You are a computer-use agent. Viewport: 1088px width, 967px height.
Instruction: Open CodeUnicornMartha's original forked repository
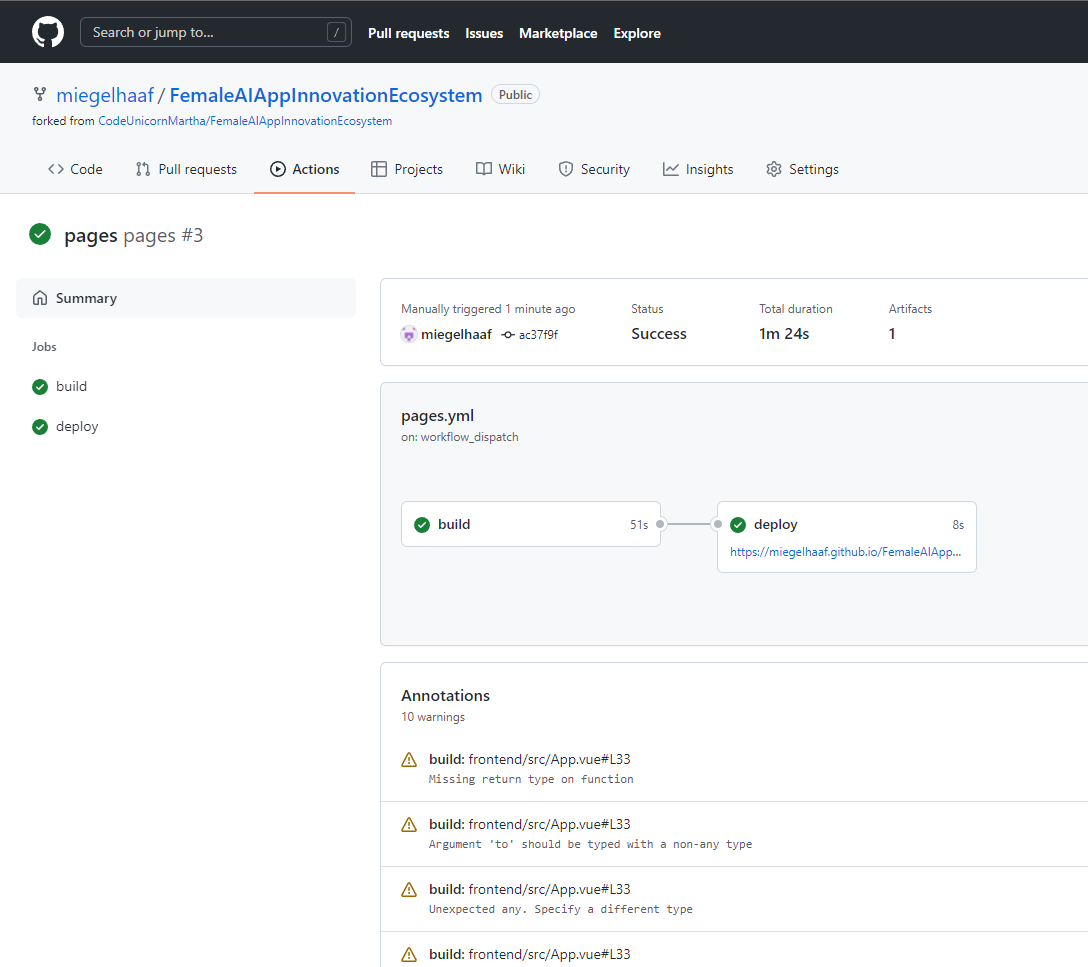pos(245,120)
